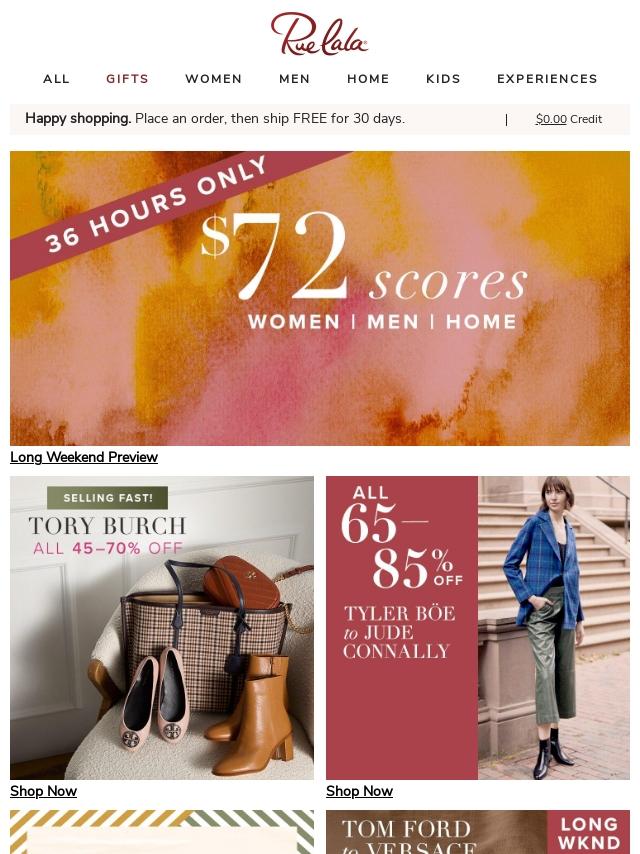Click Shop Now under the 65–85% off promo
640x854 pixels.
[359, 791]
